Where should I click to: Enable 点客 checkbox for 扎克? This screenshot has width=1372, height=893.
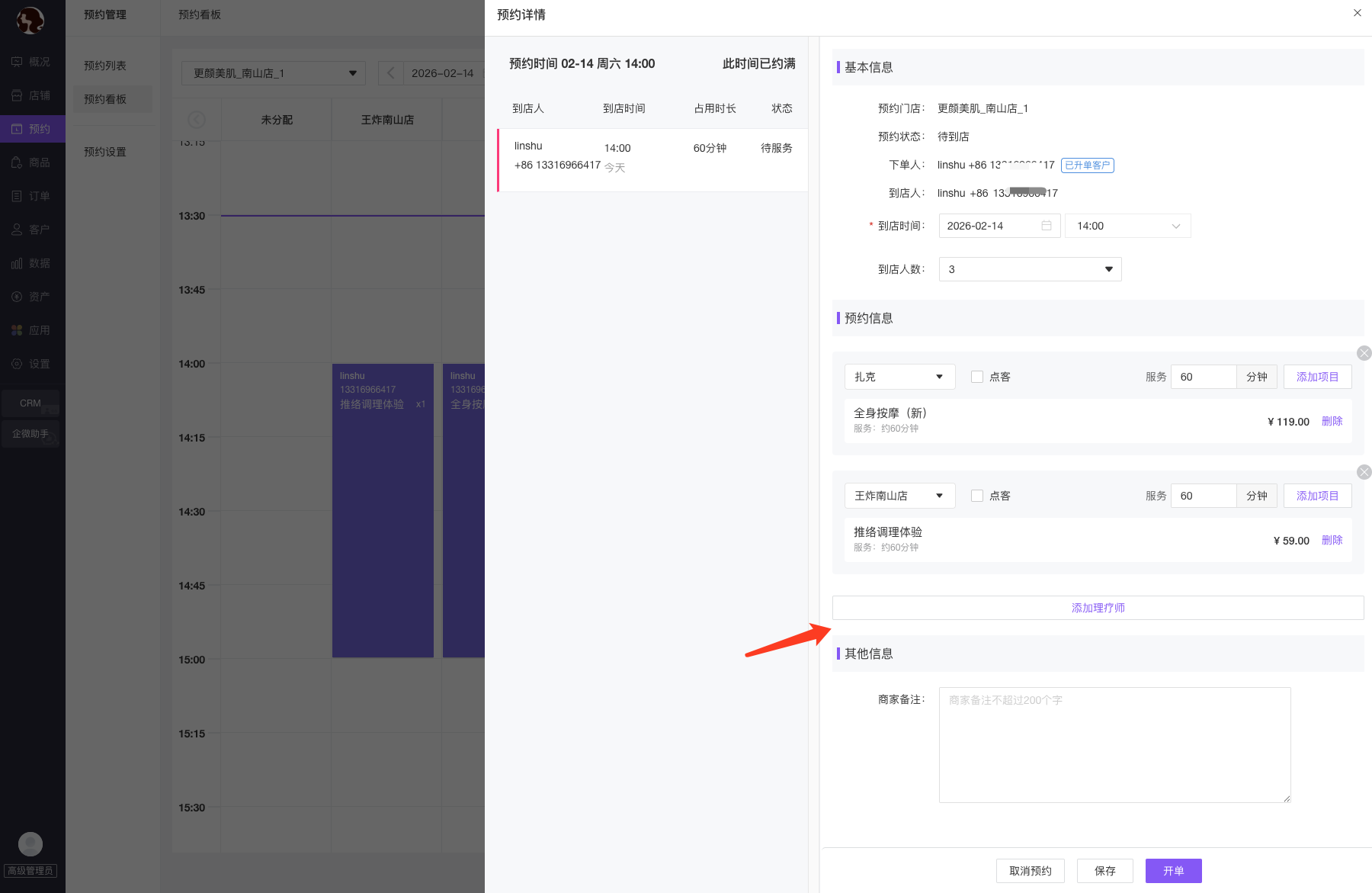coord(977,377)
